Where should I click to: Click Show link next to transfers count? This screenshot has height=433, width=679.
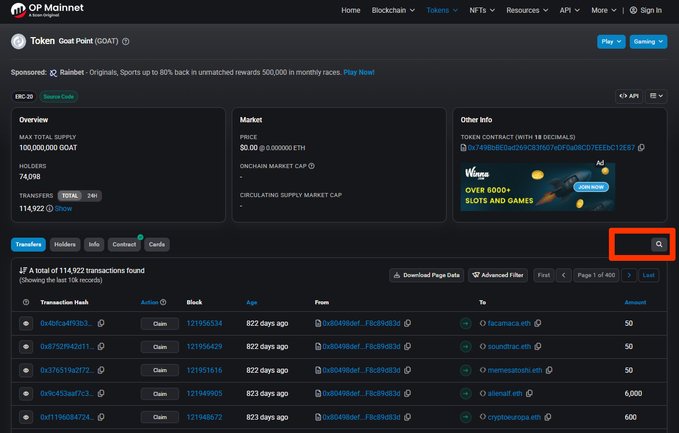tap(63, 208)
